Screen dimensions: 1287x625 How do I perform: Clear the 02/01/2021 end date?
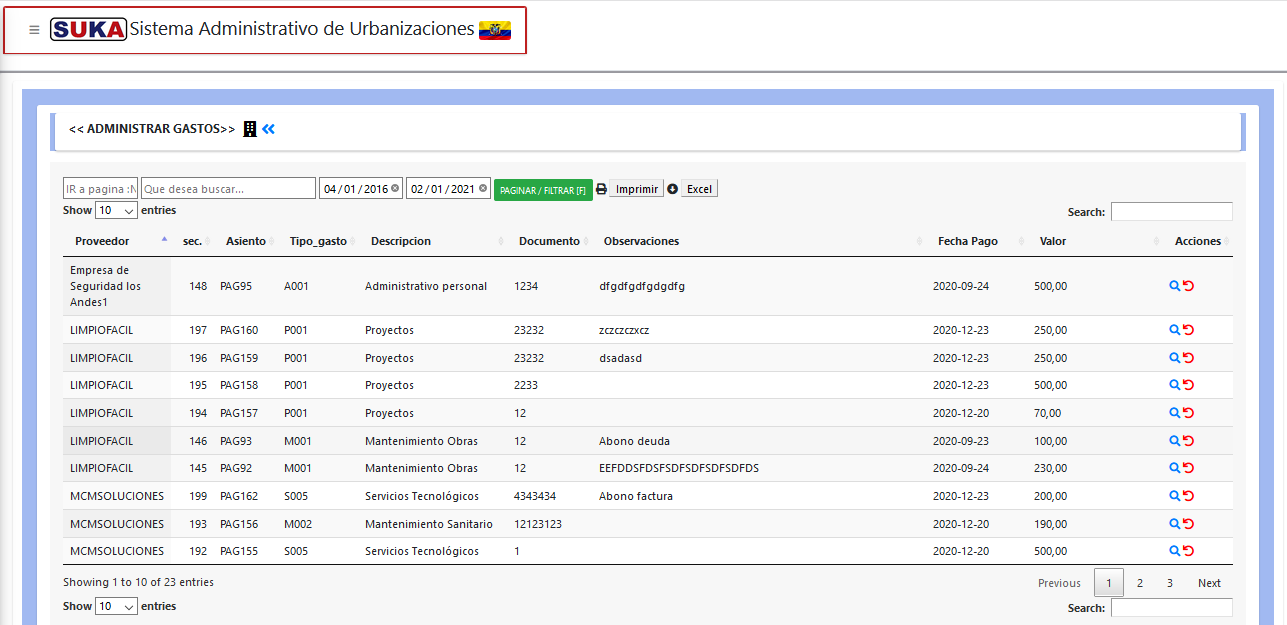(x=483, y=188)
